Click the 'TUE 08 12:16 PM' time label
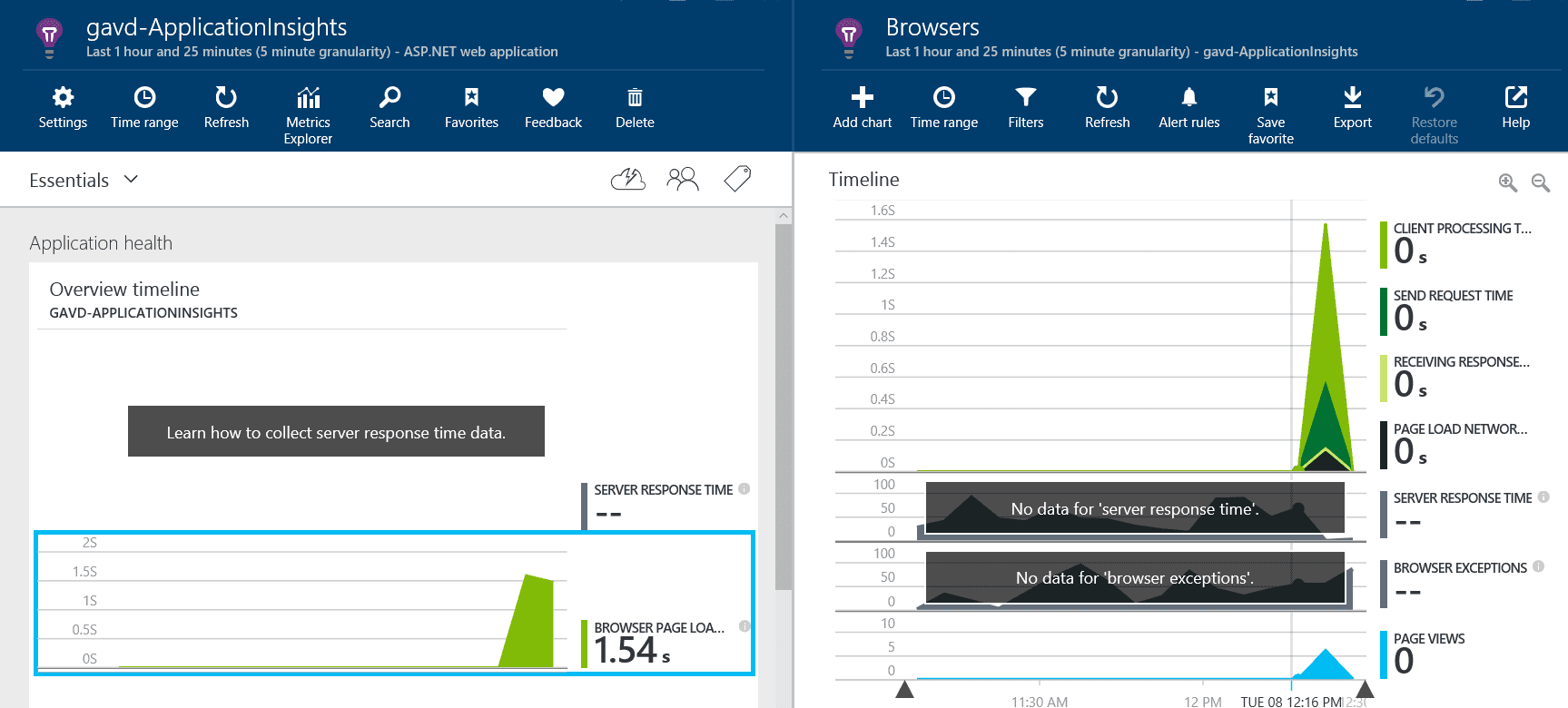The width and height of the screenshot is (1568, 708). [1291, 701]
